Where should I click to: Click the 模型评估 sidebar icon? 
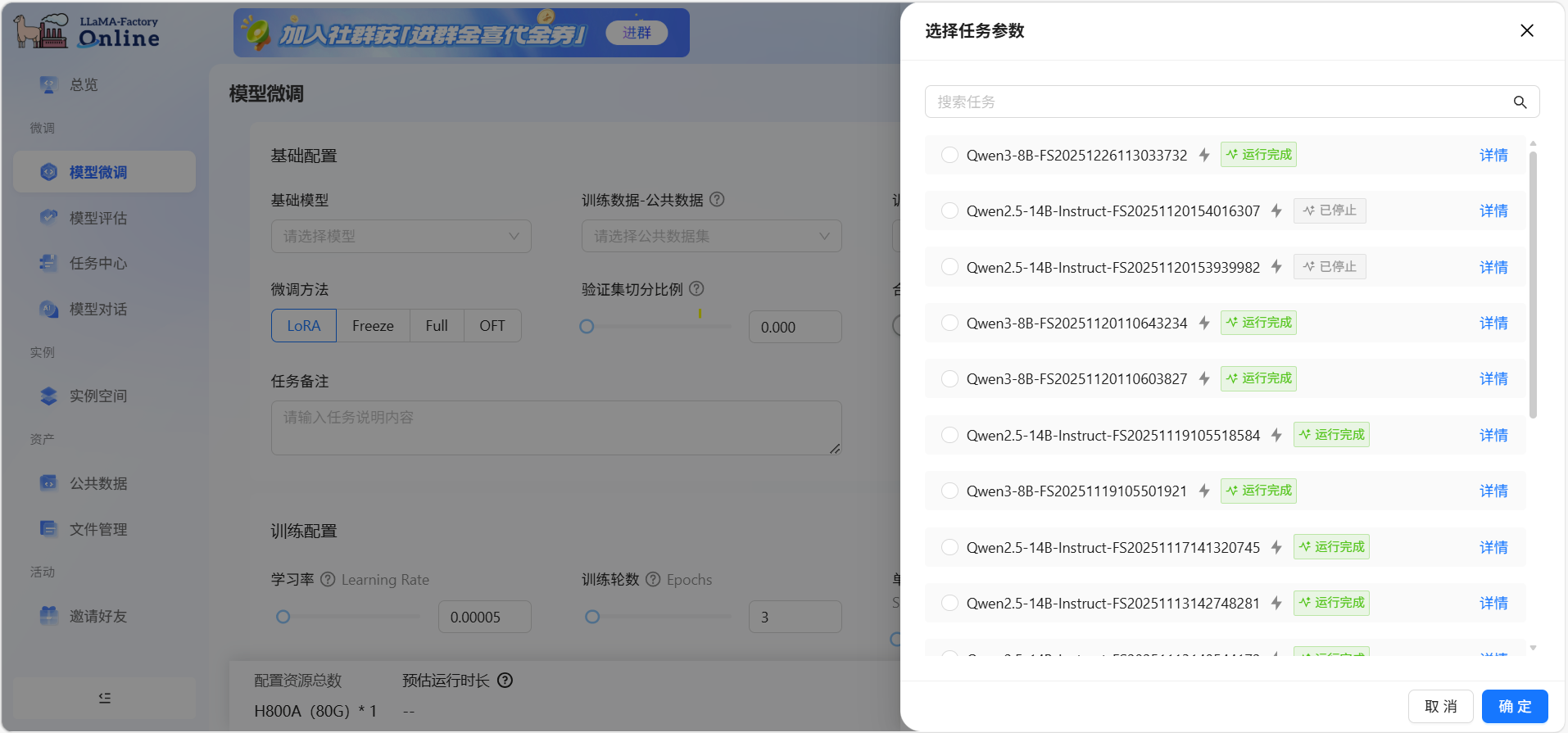(49, 218)
